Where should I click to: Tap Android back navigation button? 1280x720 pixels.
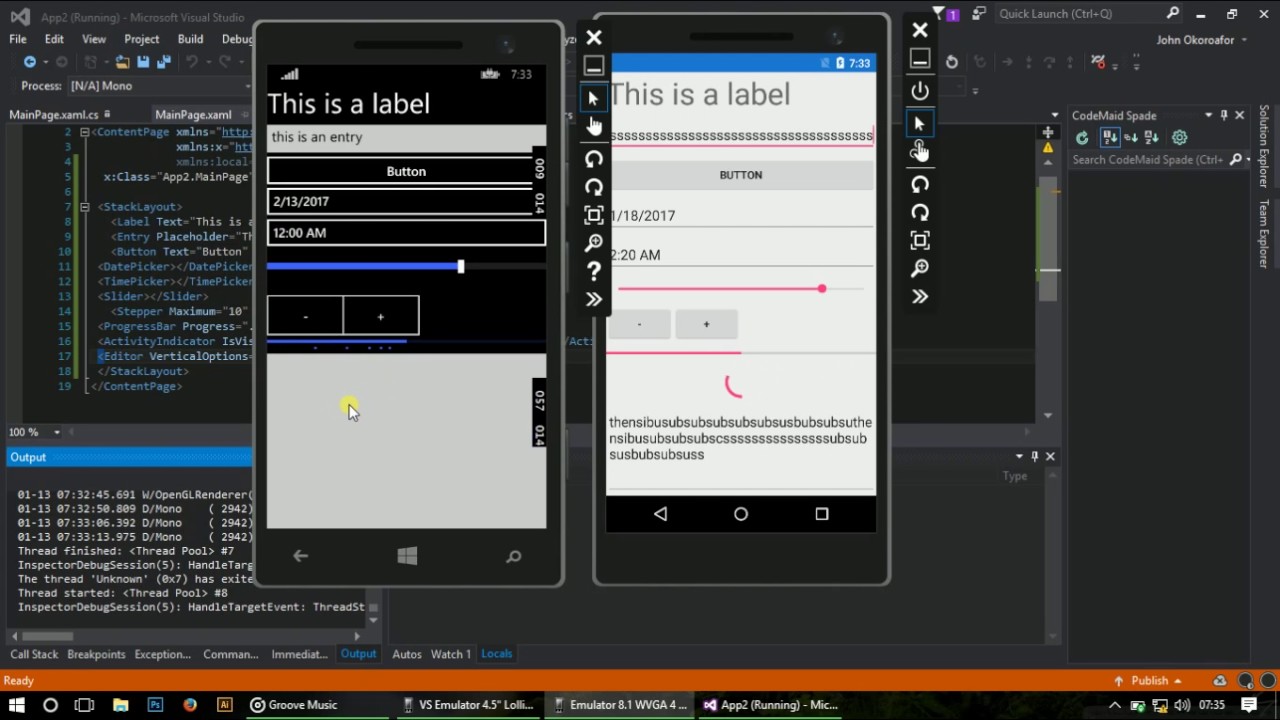pos(660,514)
